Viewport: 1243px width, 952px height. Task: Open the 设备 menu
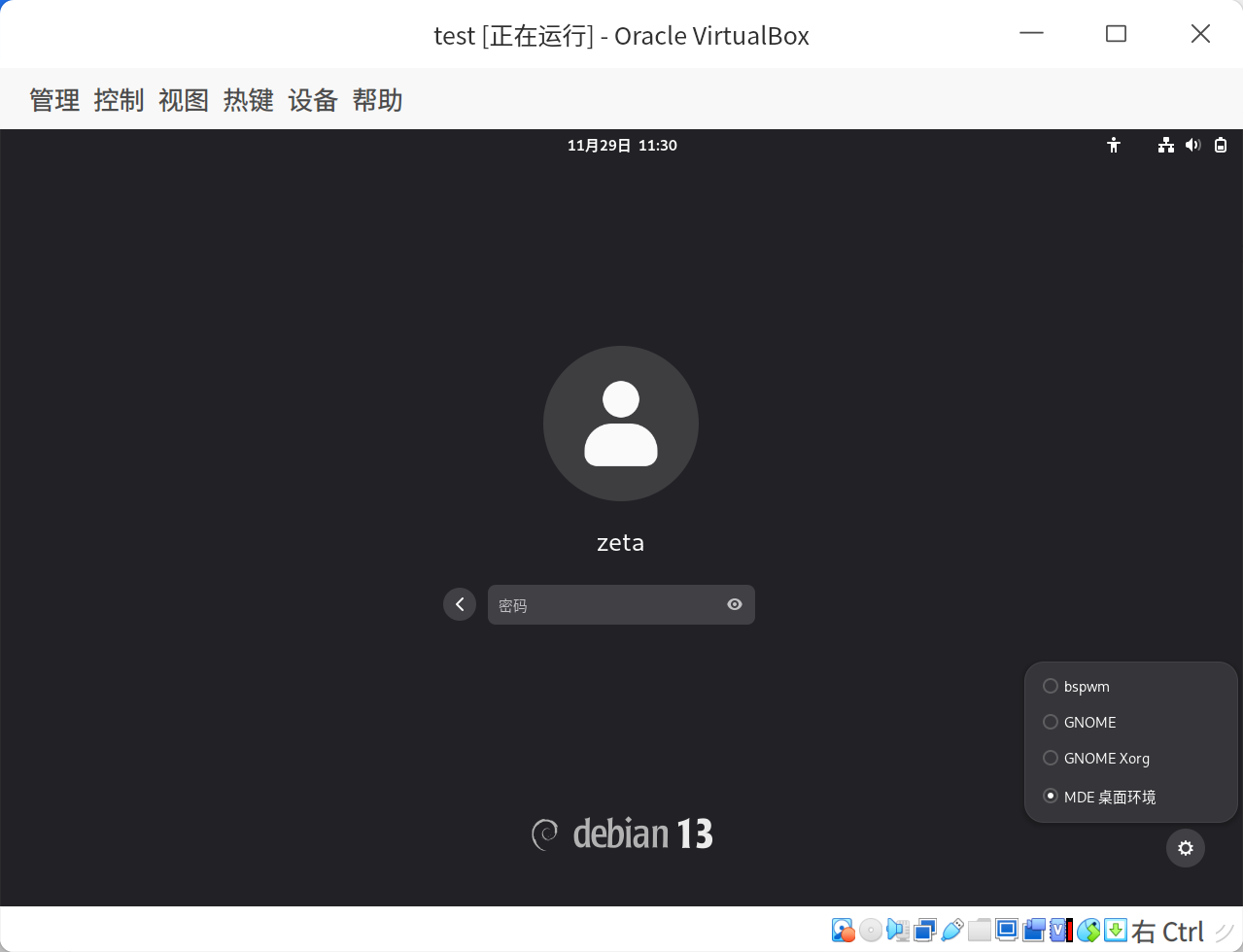313,100
